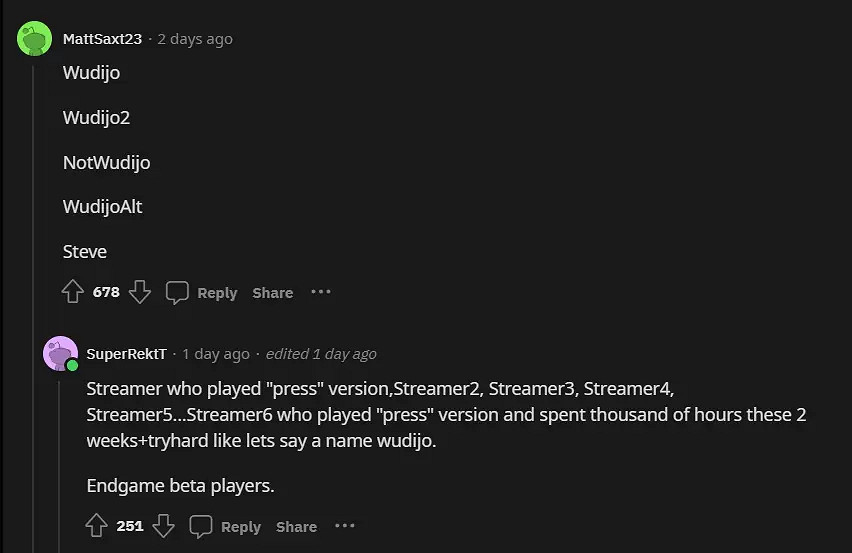Open more options on SuperRektT's comment
The image size is (852, 553).
344,526
